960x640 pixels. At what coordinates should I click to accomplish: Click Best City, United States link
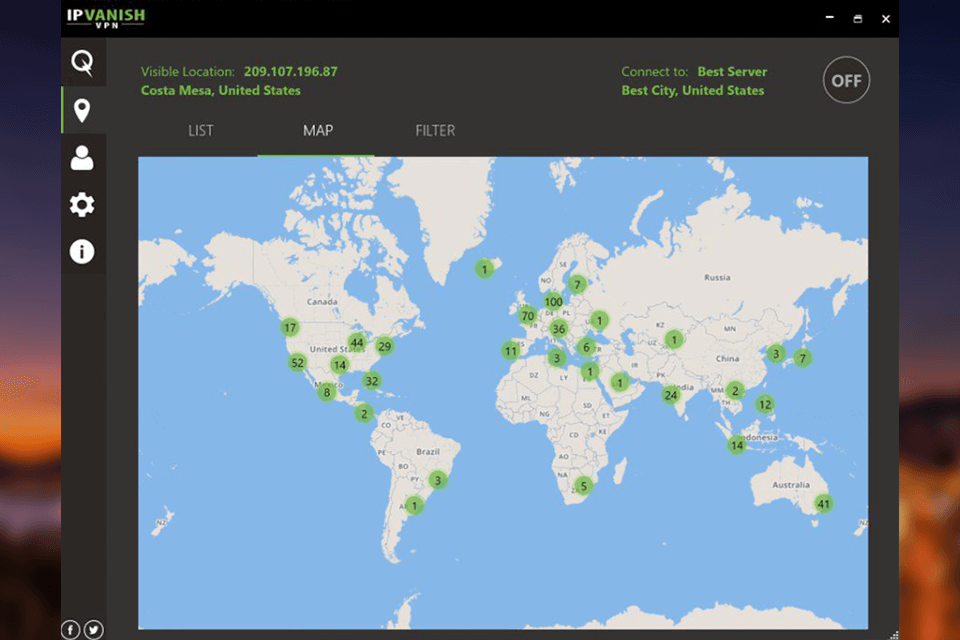click(x=692, y=91)
